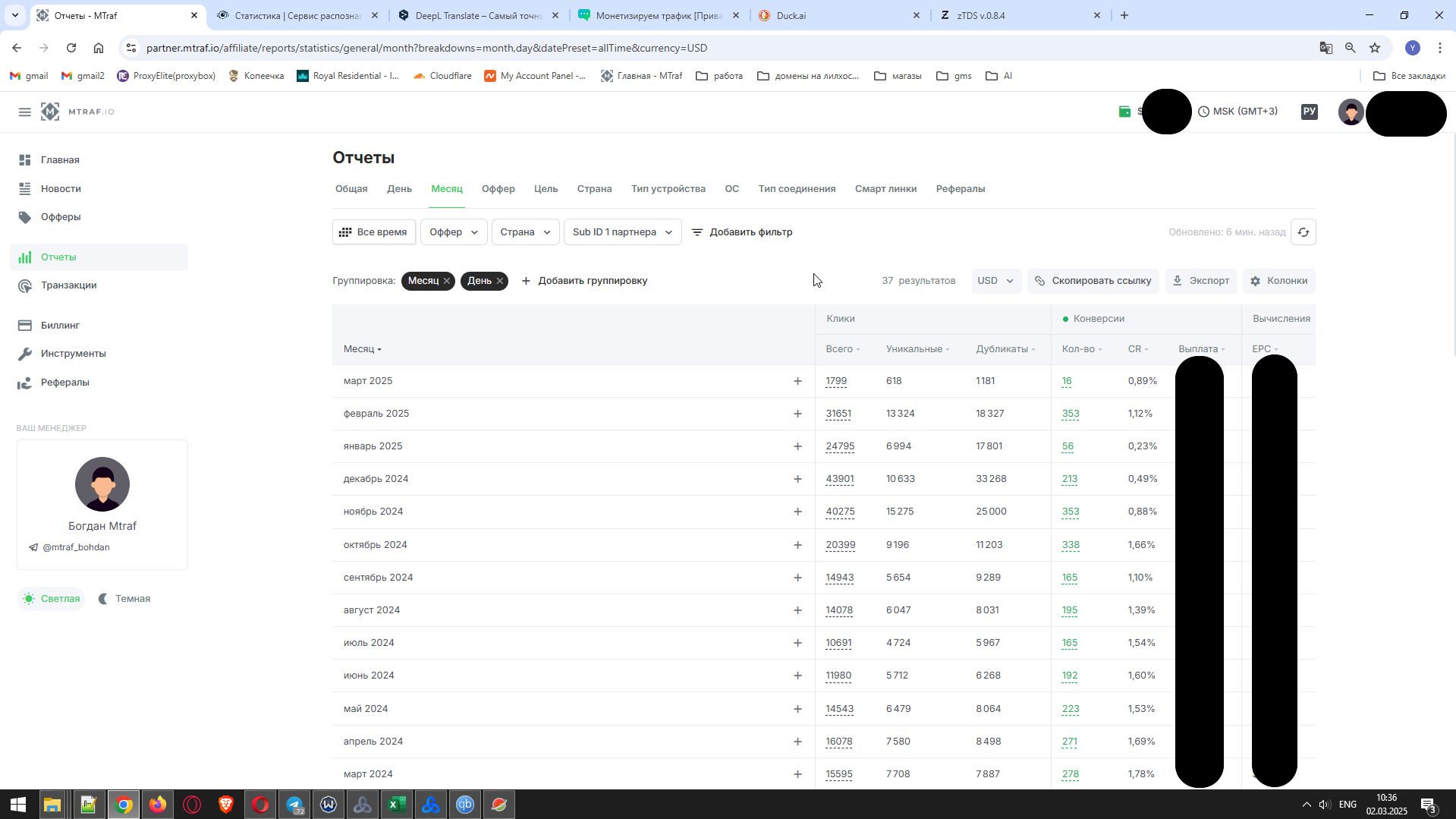Open Excel from the taskbar
Image resolution: width=1456 pixels, height=819 pixels.
tap(397, 805)
